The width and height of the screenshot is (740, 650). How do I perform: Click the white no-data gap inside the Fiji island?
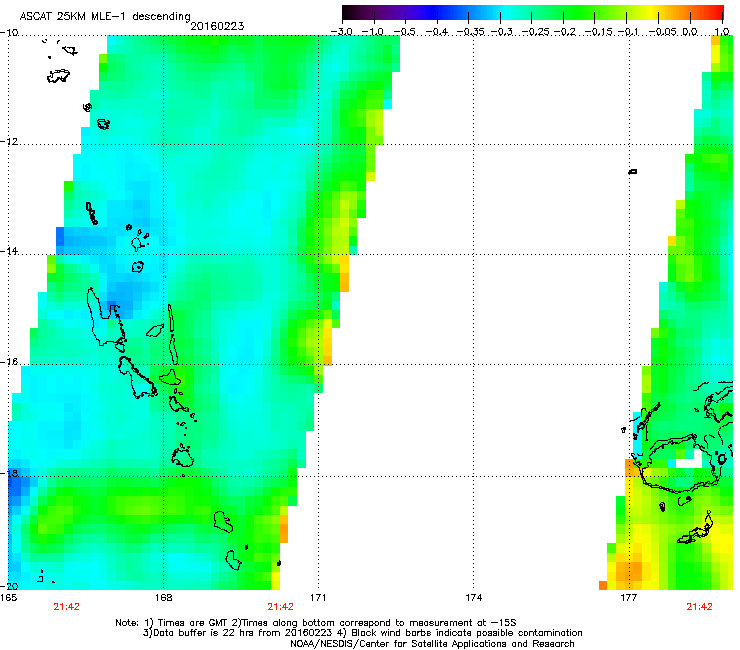pos(689,461)
